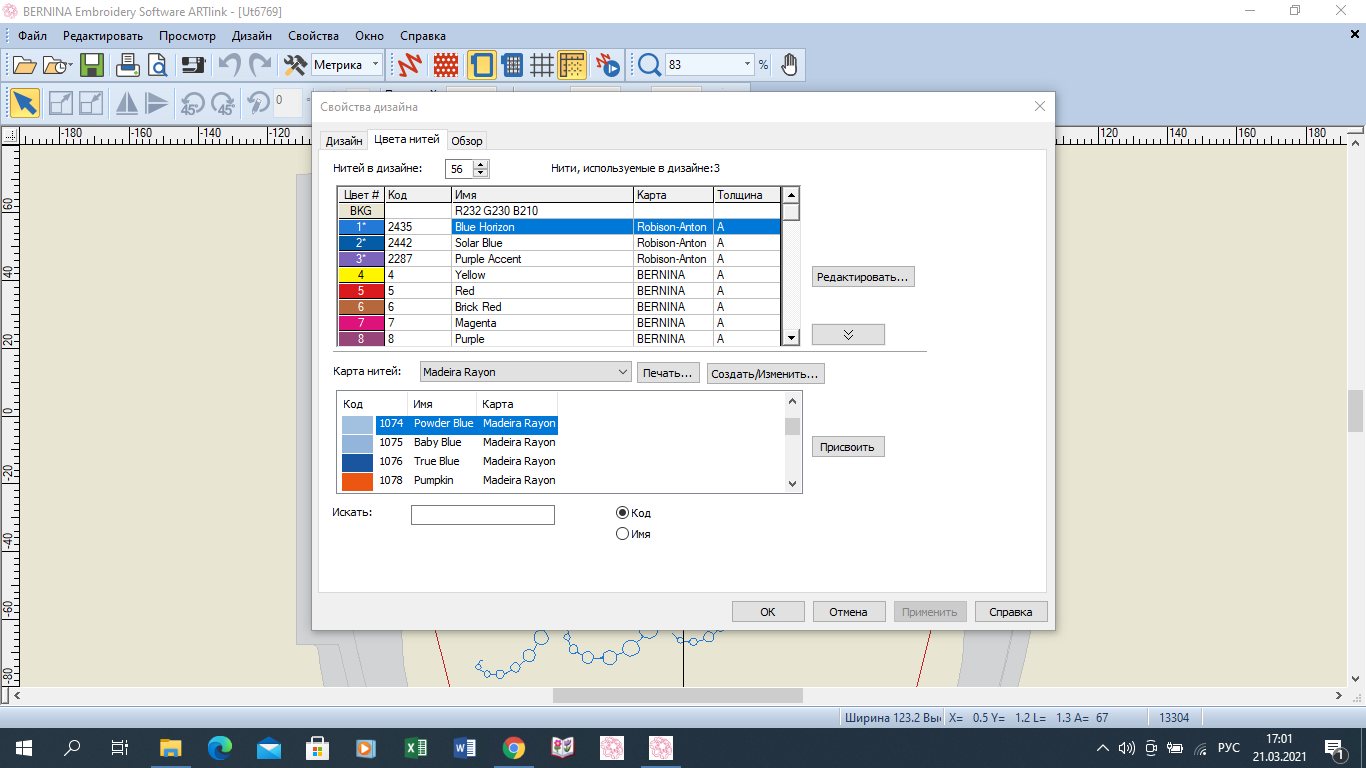This screenshot has height=768, width=1366.
Task: Open the Просмотр menu
Action: [187, 35]
